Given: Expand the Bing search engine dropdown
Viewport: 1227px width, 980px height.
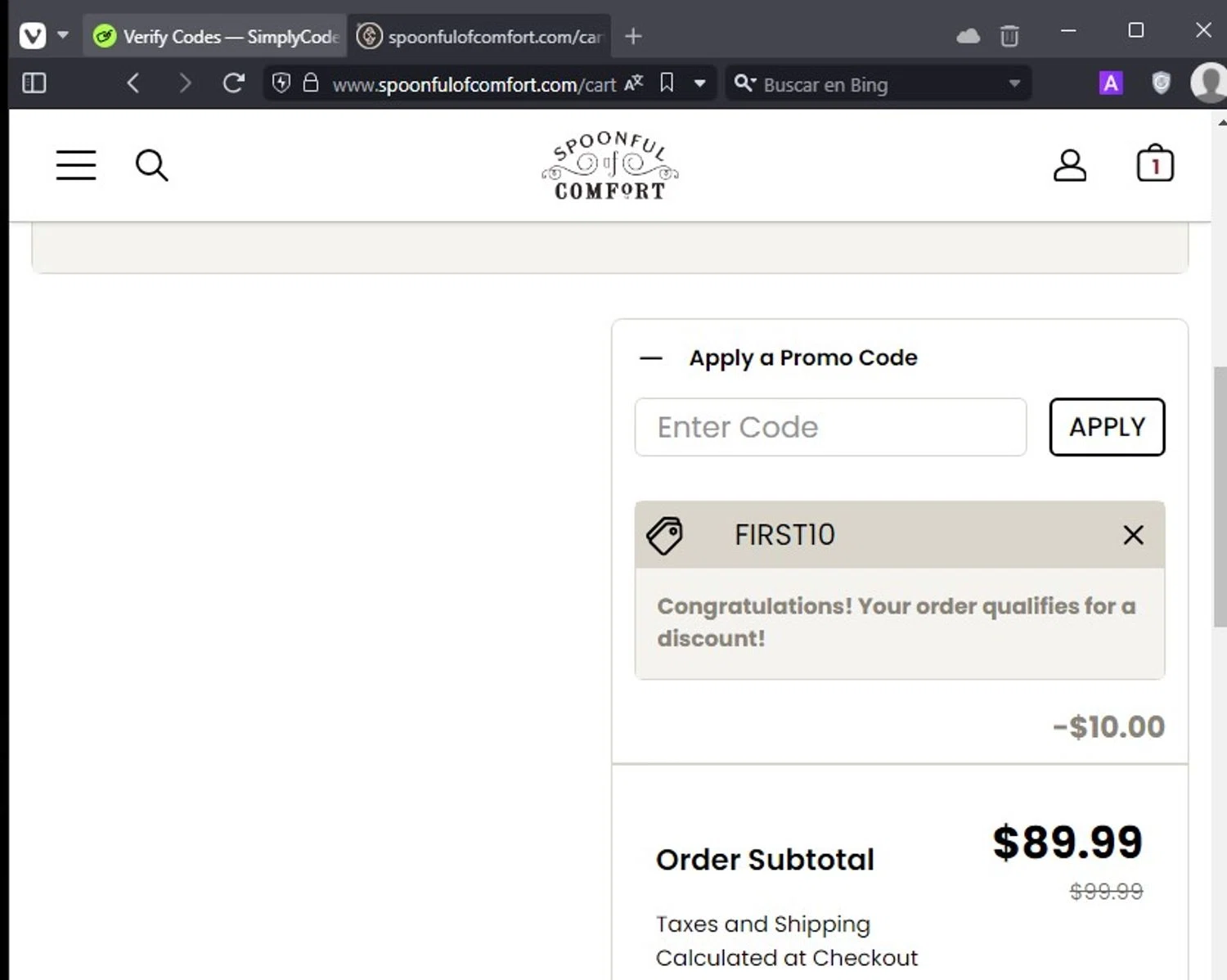Looking at the screenshot, I should point(1014,83).
